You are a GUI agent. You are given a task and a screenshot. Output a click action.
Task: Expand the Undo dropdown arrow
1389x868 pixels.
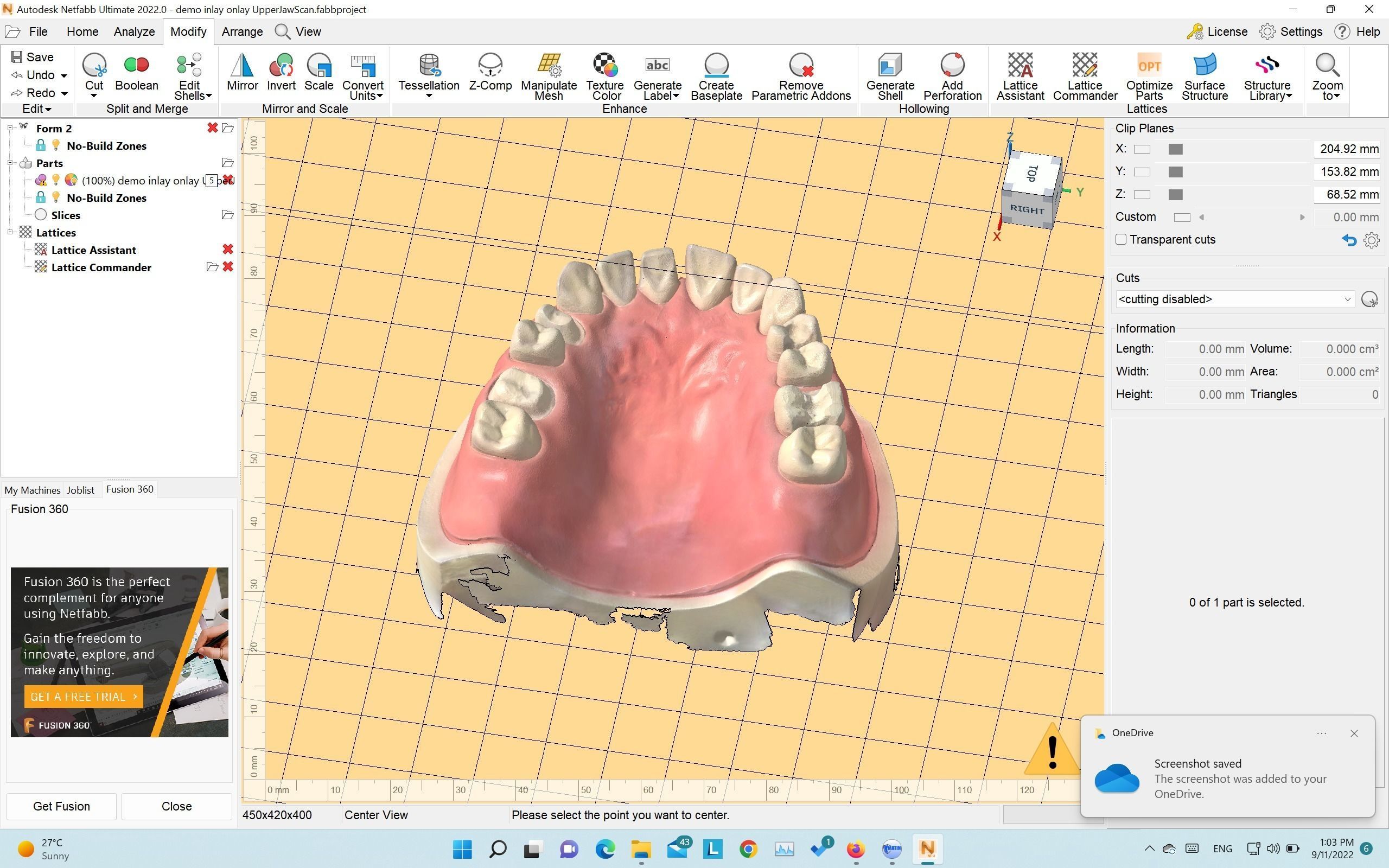pos(63,75)
